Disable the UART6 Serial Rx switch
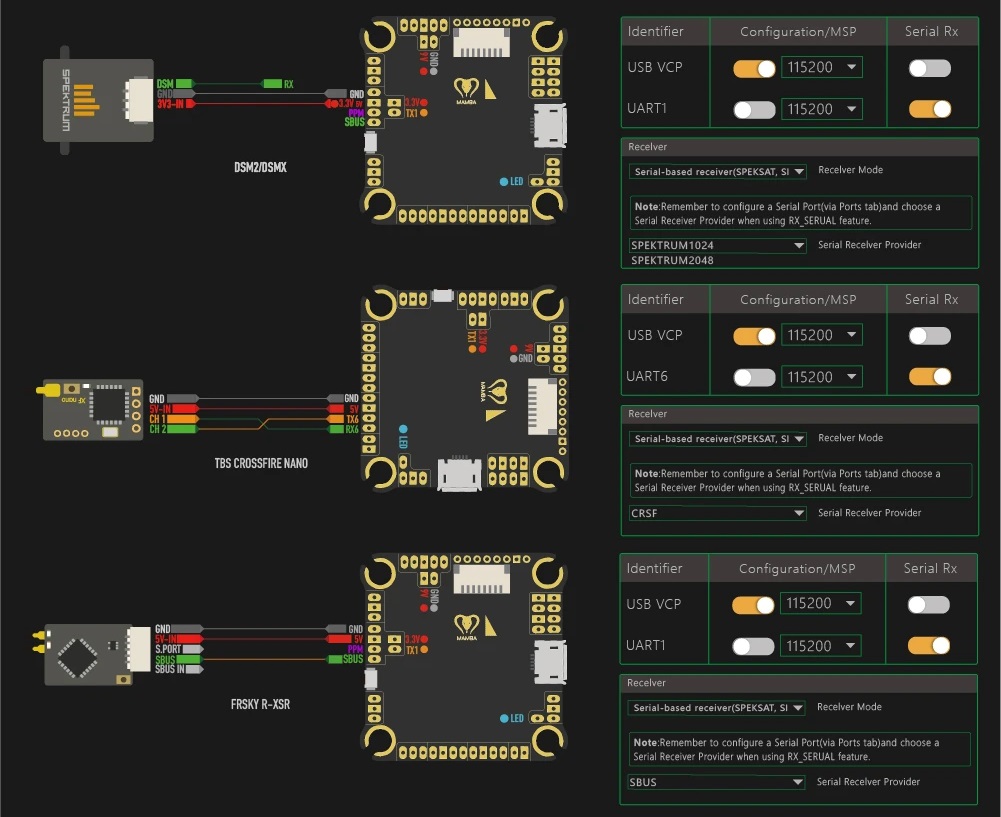This screenshot has width=1001, height=817. coord(930,377)
